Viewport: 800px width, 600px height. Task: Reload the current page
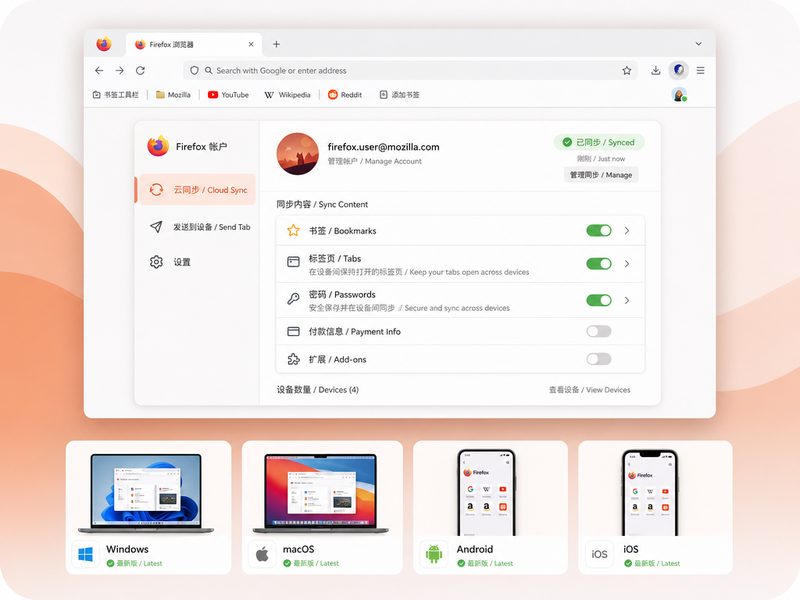point(140,70)
